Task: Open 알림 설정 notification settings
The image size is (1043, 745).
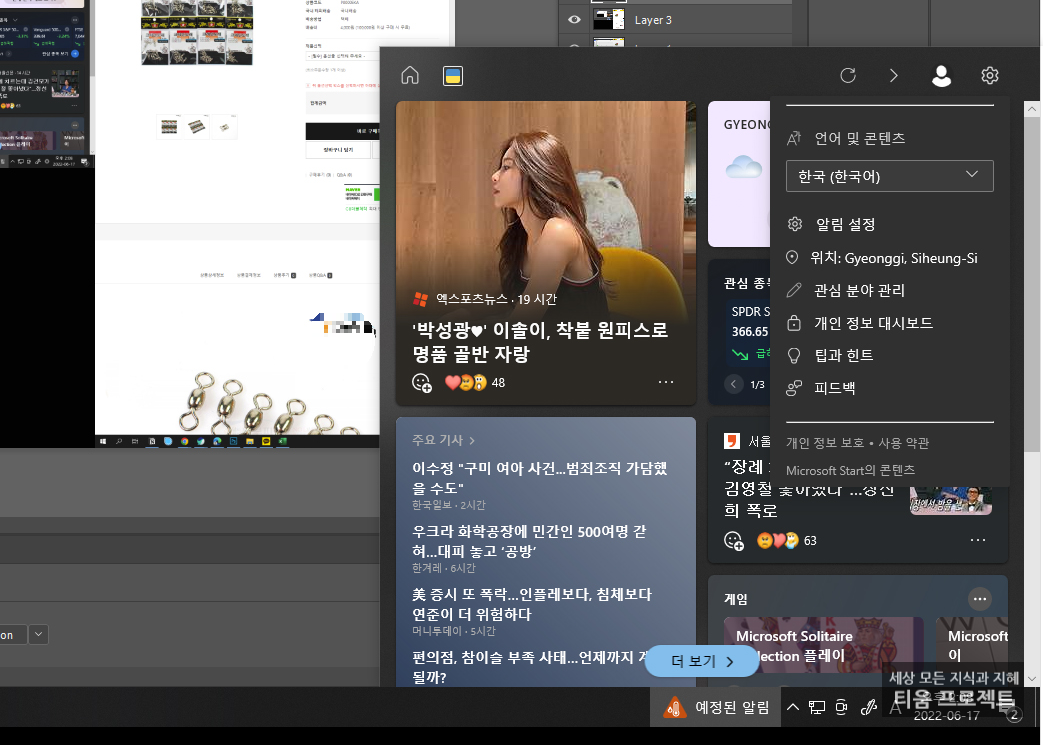Action: coord(831,224)
